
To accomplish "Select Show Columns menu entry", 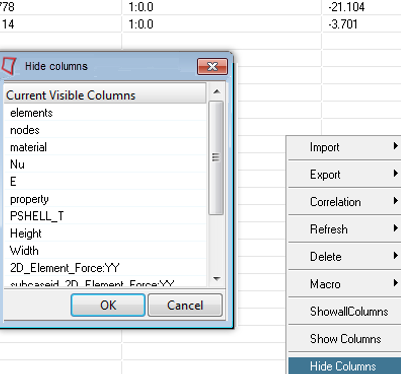I will point(344,339).
